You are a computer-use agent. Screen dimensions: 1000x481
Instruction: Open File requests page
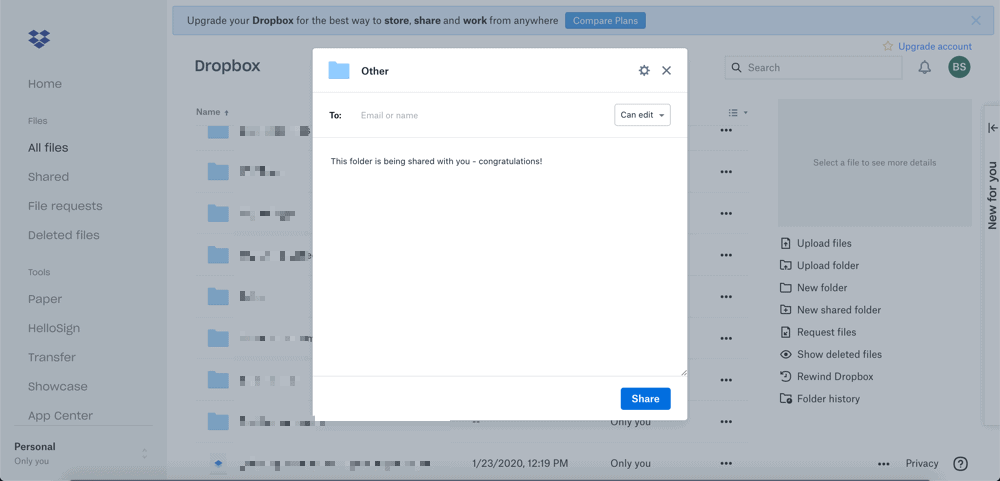[65, 206]
